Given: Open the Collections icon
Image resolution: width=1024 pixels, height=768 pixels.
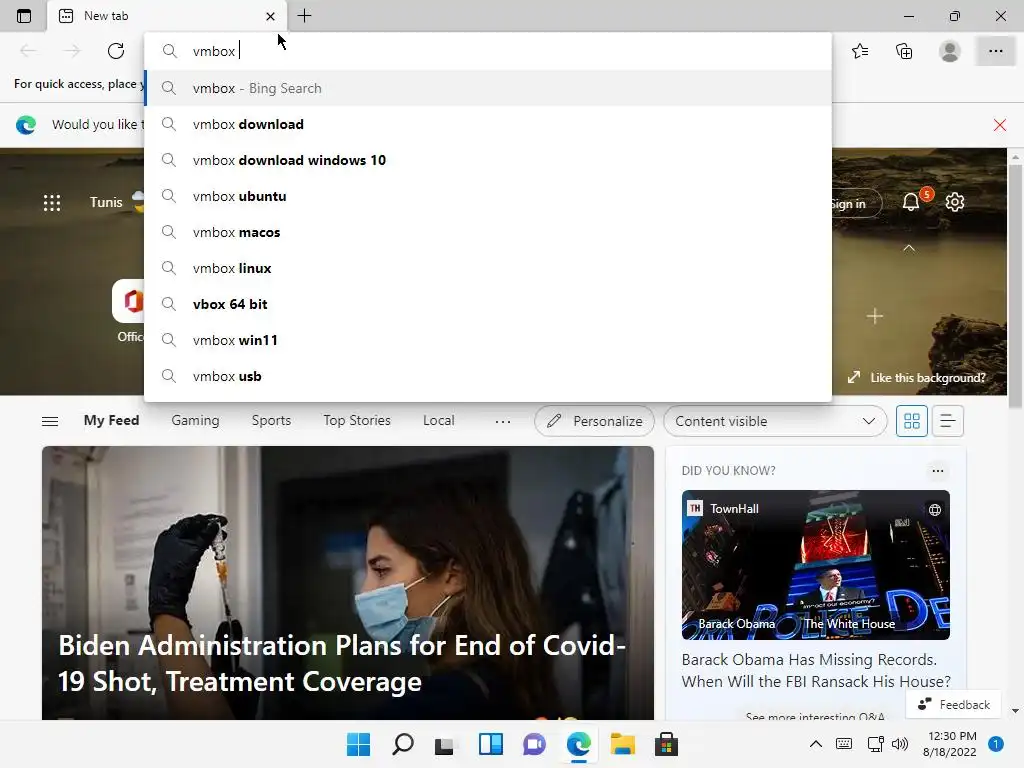Looking at the screenshot, I should click(904, 51).
